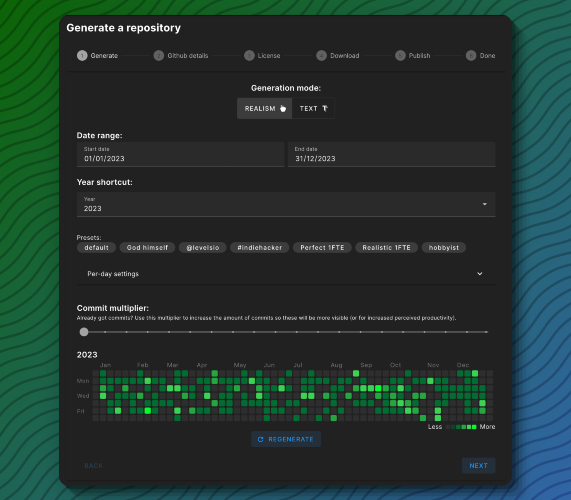The image size is (571, 500).
Task: Select the REALISM generation mode
Action: (x=265, y=109)
